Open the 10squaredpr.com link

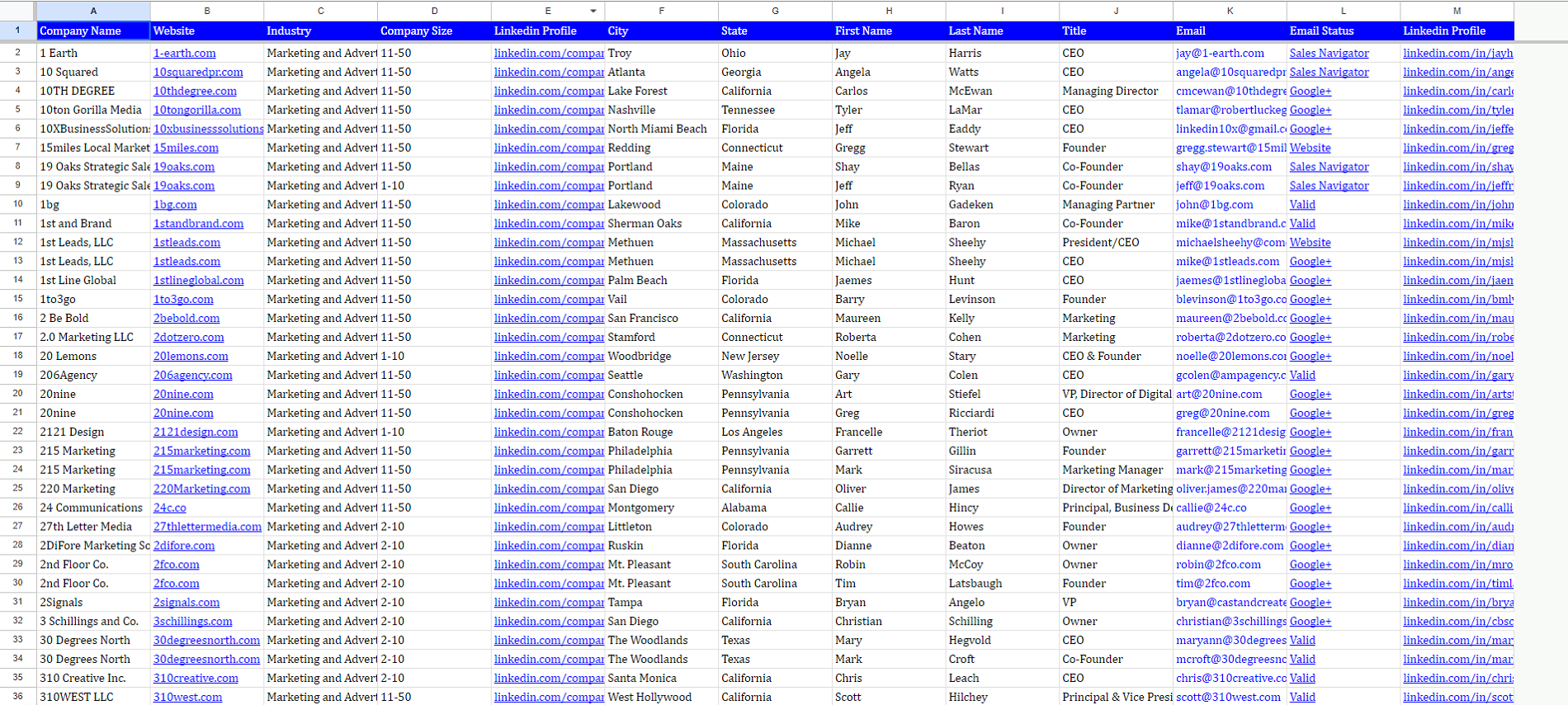coord(198,72)
